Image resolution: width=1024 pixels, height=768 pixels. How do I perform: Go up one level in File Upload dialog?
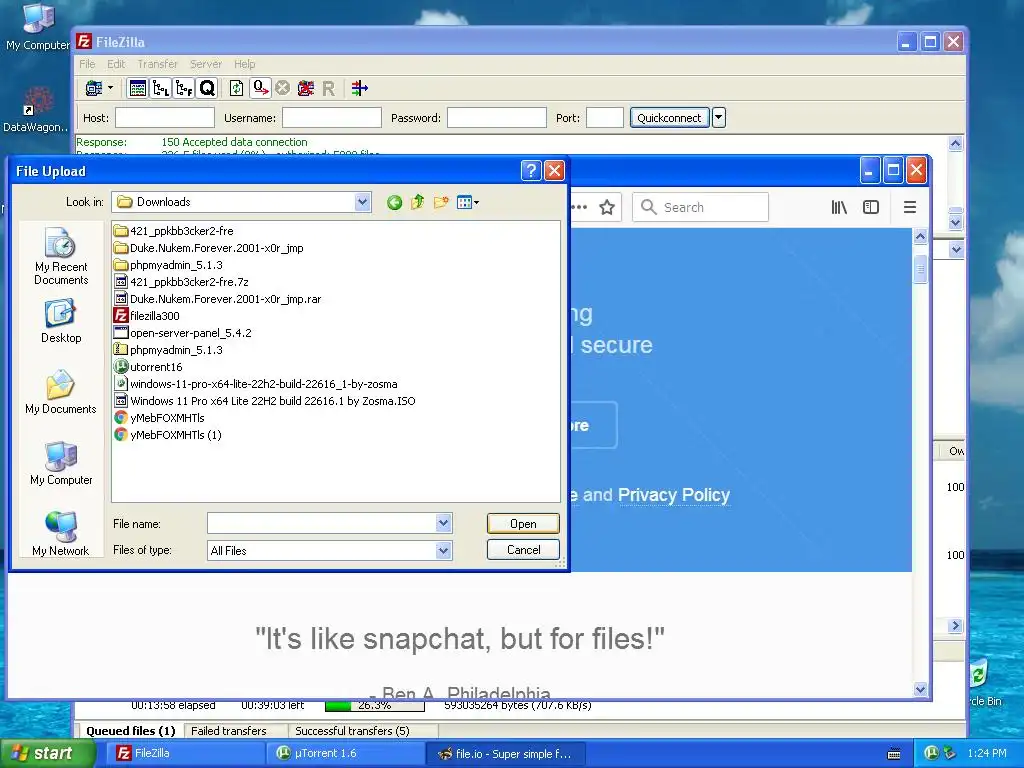417,202
